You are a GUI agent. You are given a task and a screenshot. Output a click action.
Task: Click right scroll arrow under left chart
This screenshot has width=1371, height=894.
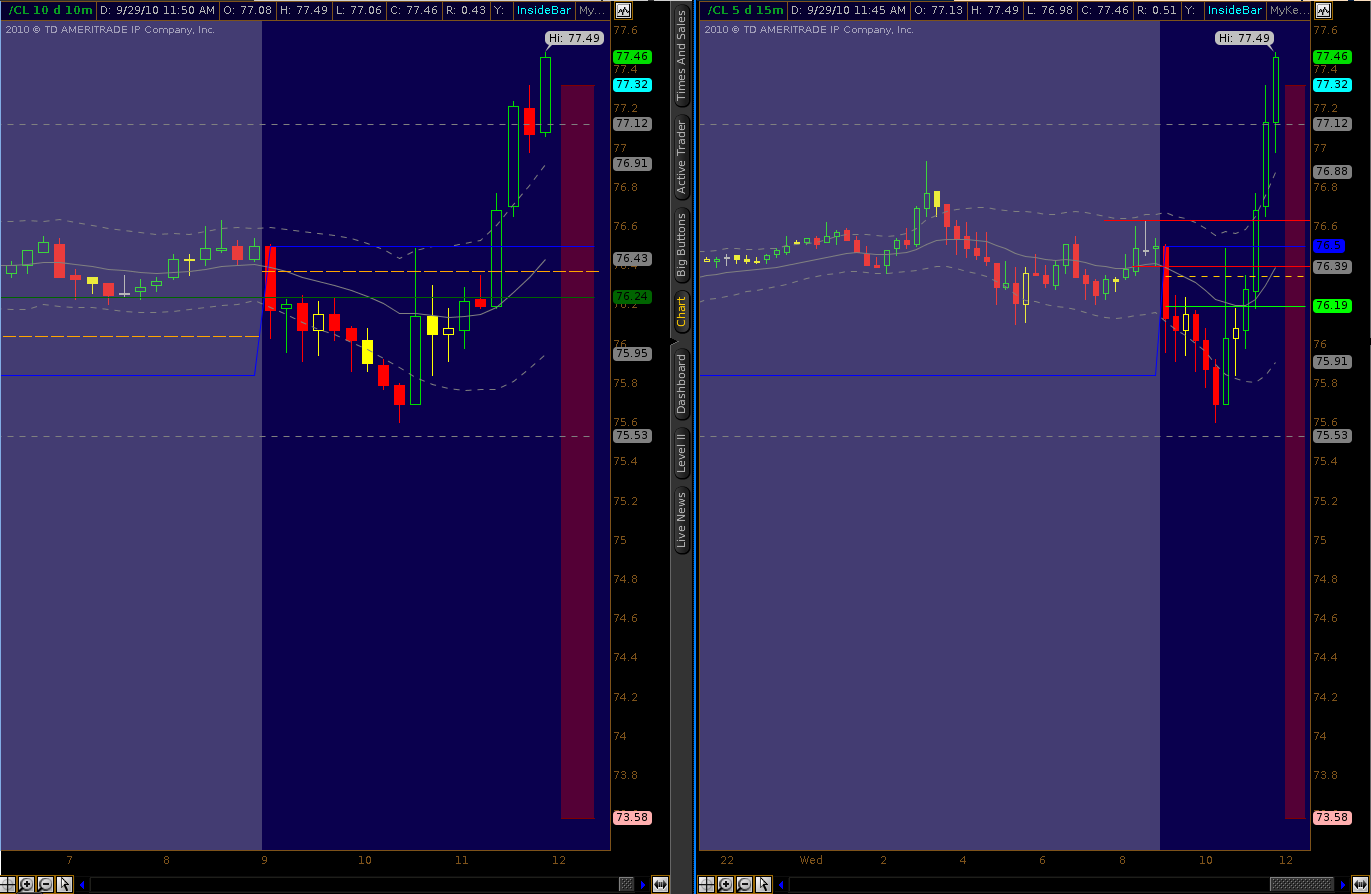pyautogui.click(x=642, y=884)
